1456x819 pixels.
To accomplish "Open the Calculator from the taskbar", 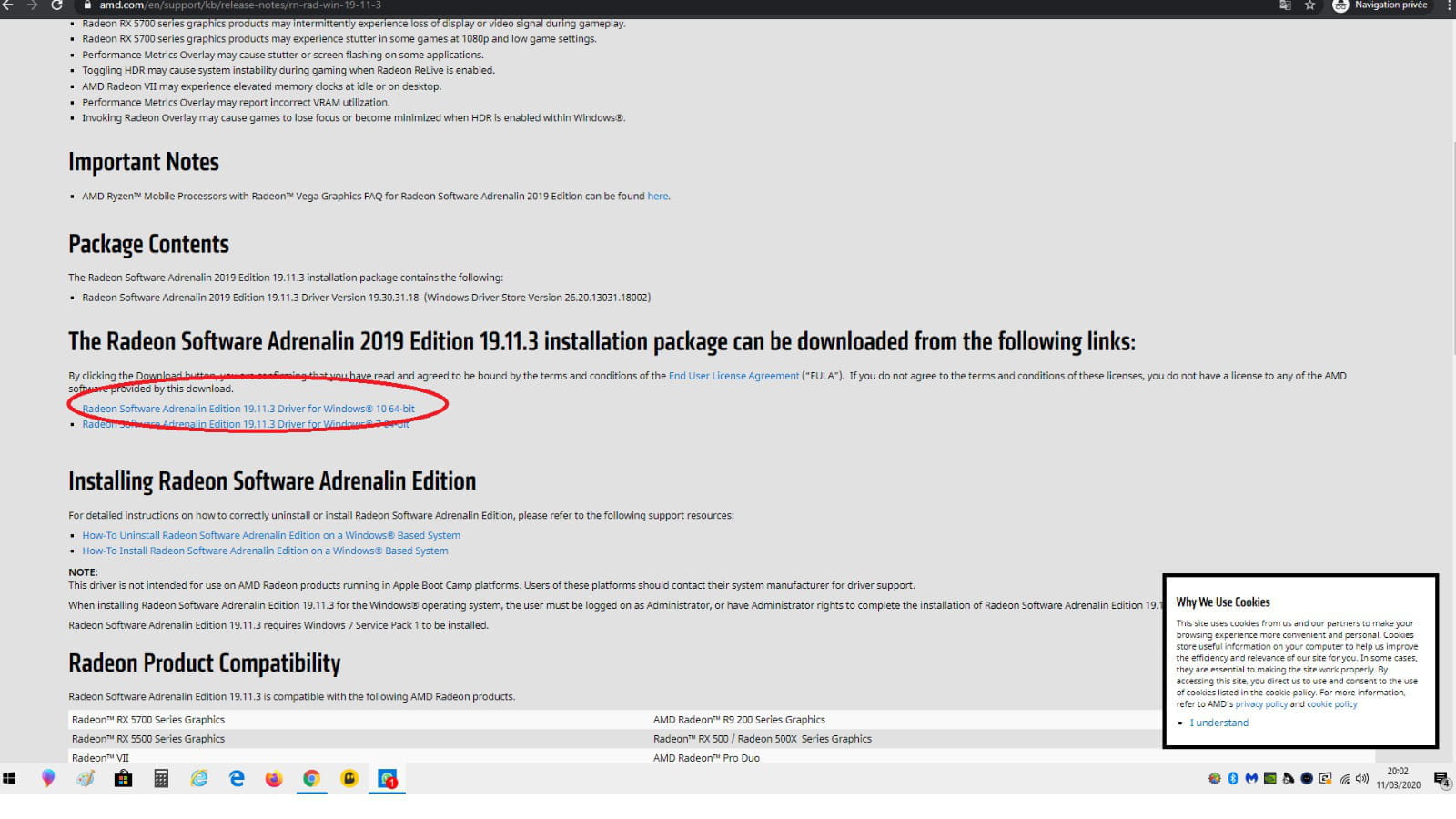I will [x=161, y=778].
